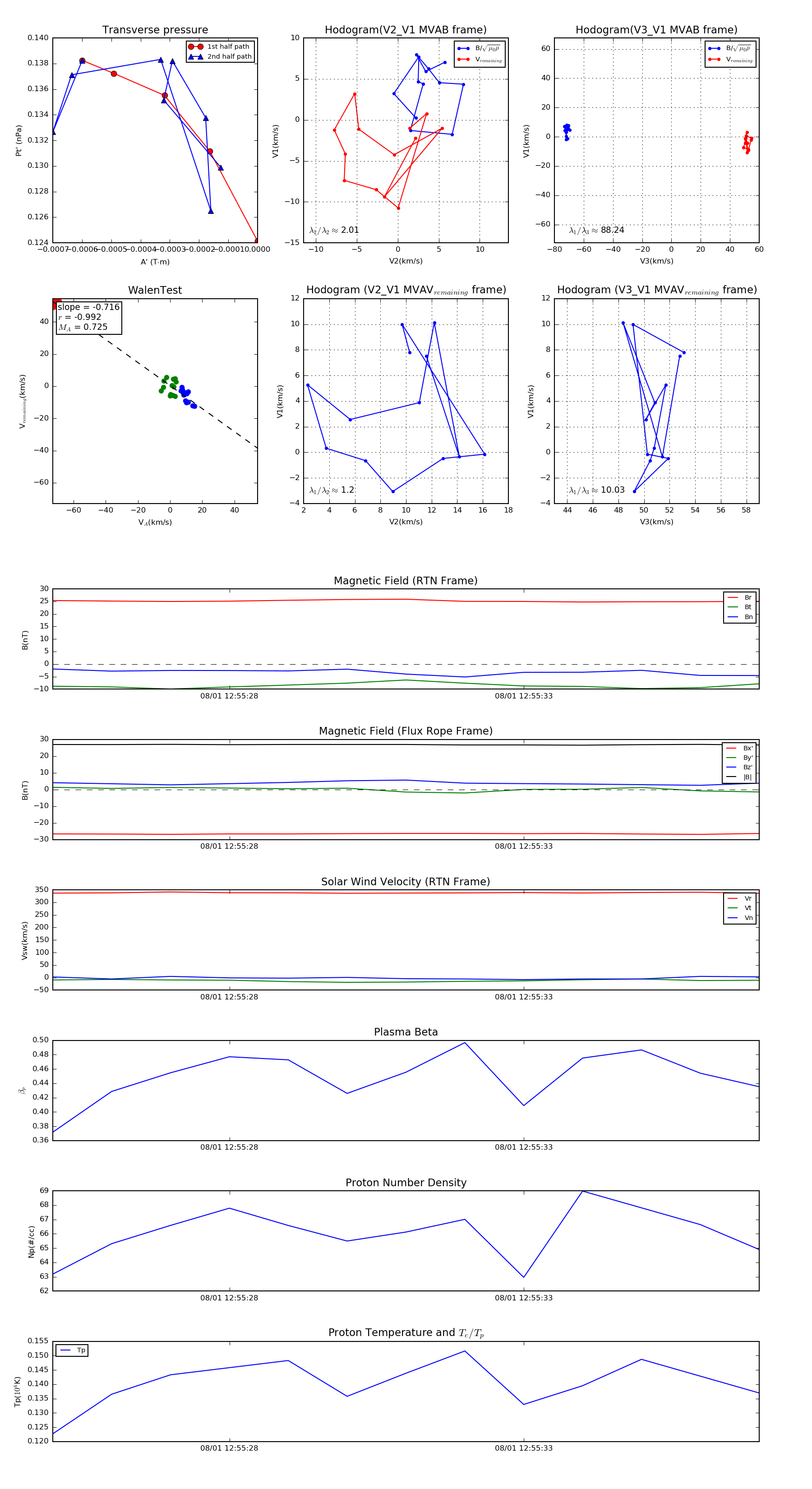Click '08/01 12:55:33' tick under Proton Number Density plot
812x1489 pixels.
click(524, 1298)
